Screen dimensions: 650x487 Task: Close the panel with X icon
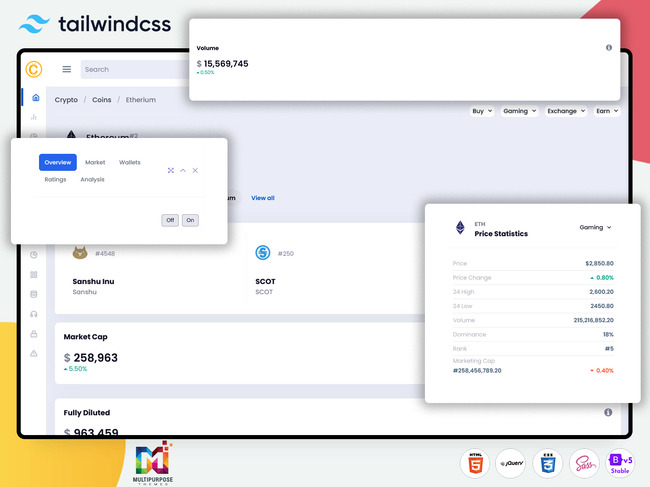click(x=195, y=170)
